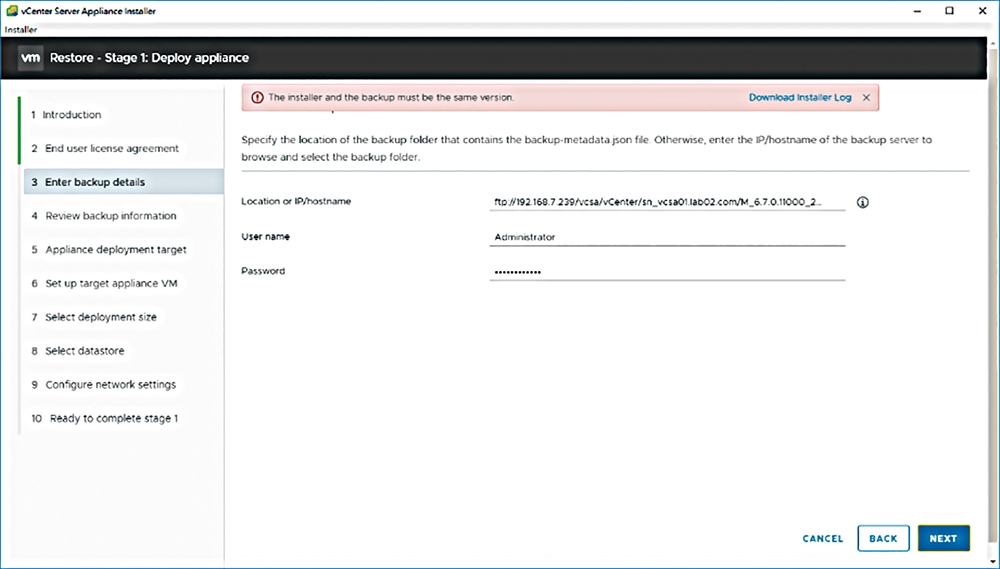Maximize the installer window

[x=950, y=11]
